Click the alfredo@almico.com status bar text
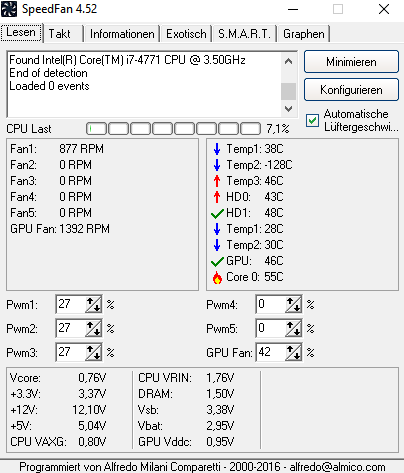404x473 pixels. (x=337, y=467)
